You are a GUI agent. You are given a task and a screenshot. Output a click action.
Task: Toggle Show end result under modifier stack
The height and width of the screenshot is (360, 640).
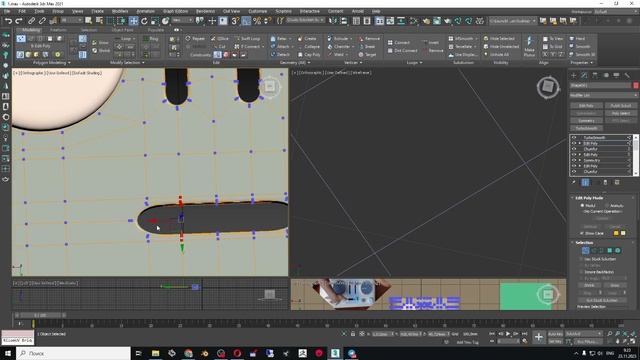pyautogui.click(x=585, y=182)
